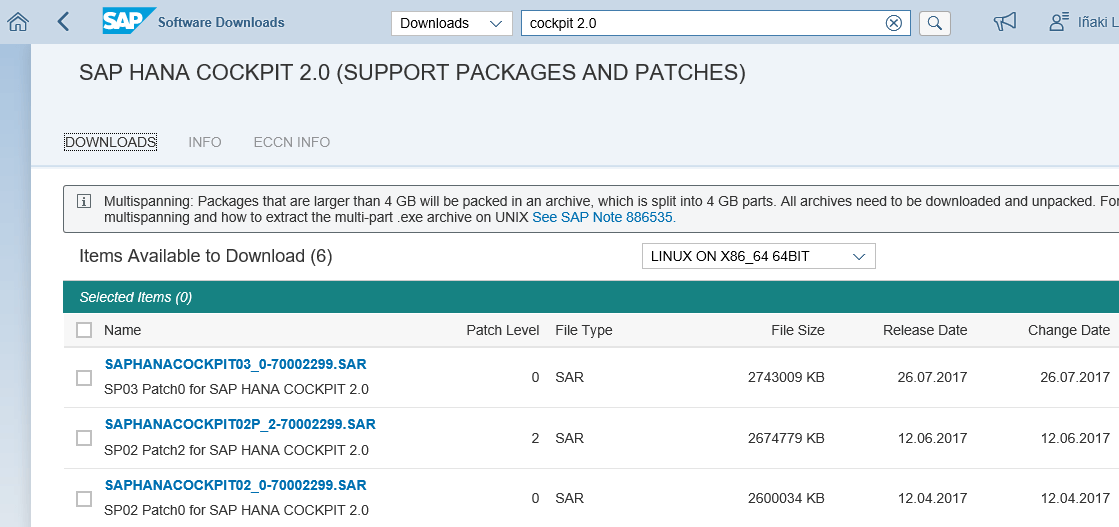This screenshot has width=1119, height=527.
Task: Click the description SP03 Patch0 for SAP HANA COCKPIT 2.0
Action: point(236,390)
